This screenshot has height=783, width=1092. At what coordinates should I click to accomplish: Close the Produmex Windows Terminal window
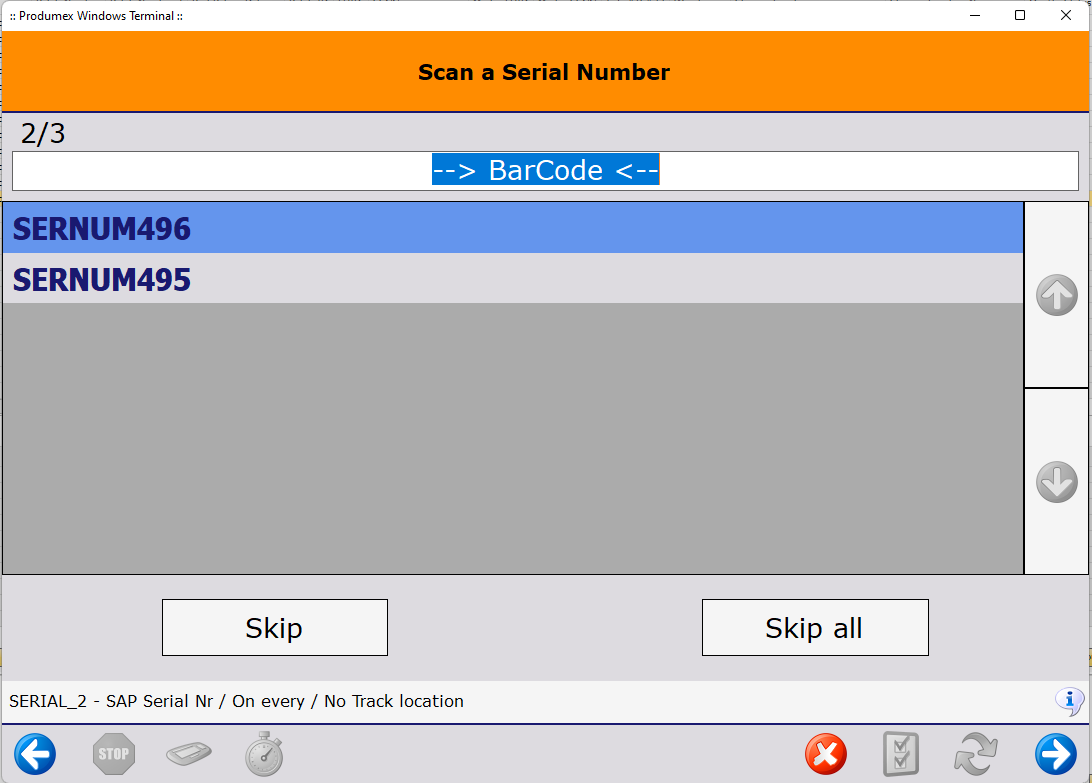1066,15
